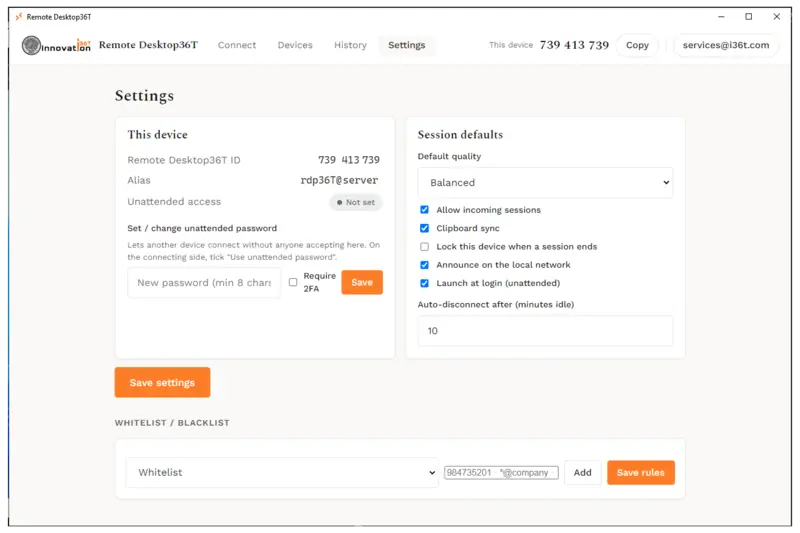Minimize the Remote Desktop36T window
Screen dimensions: 800x533
coord(721,17)
